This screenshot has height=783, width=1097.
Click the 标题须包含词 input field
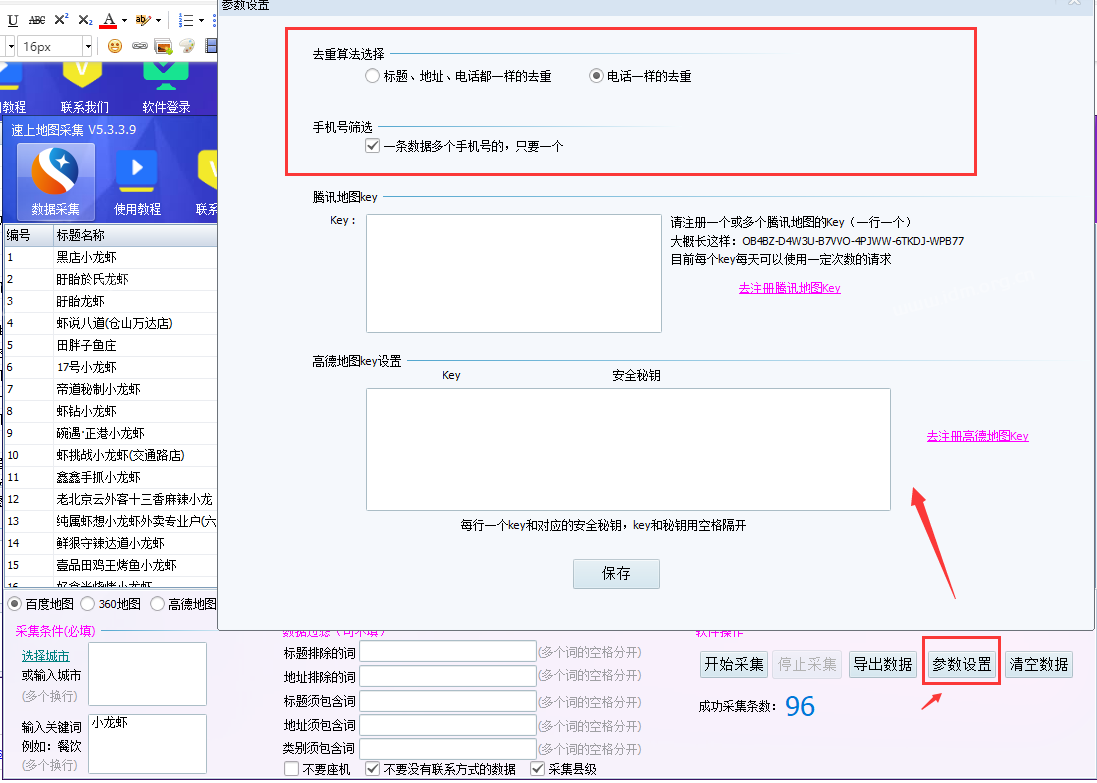pyautogui.click(x=448, y=701)
